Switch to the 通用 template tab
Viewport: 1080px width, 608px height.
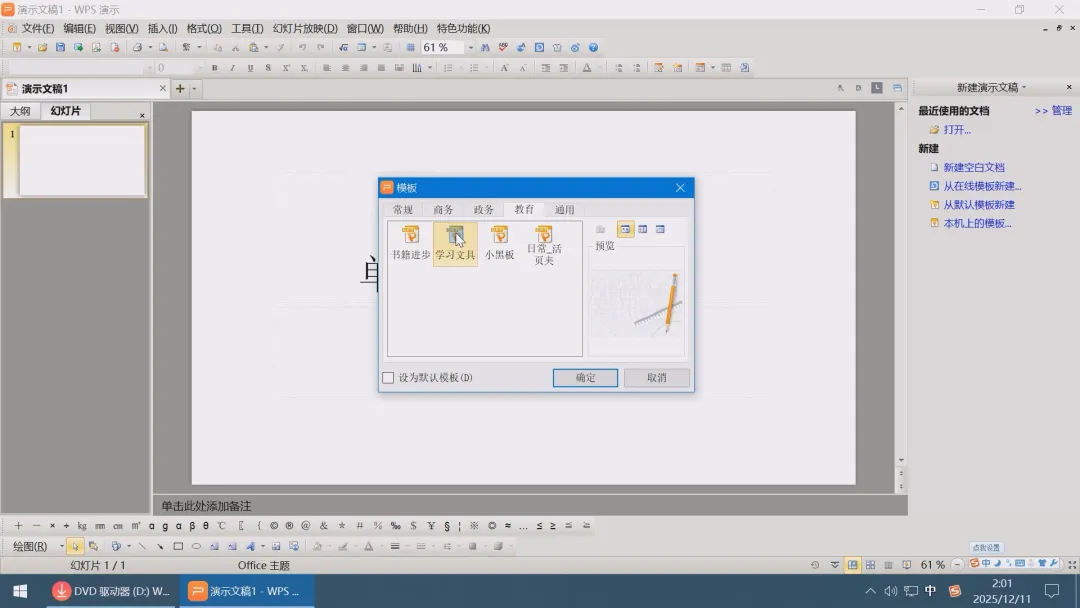click(565, 209)
